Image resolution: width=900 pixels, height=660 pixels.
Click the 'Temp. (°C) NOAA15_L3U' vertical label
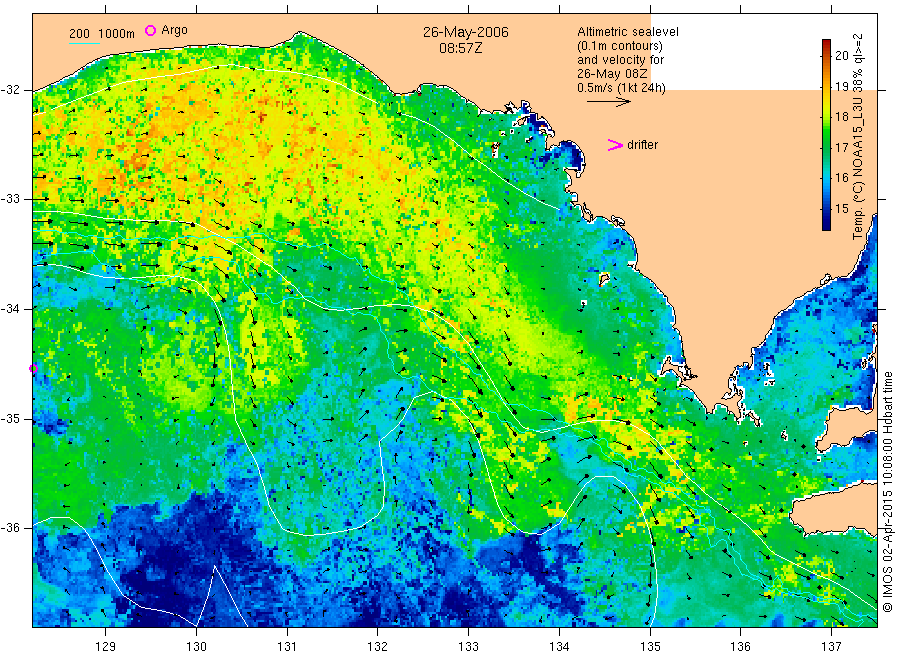[858, 169]
